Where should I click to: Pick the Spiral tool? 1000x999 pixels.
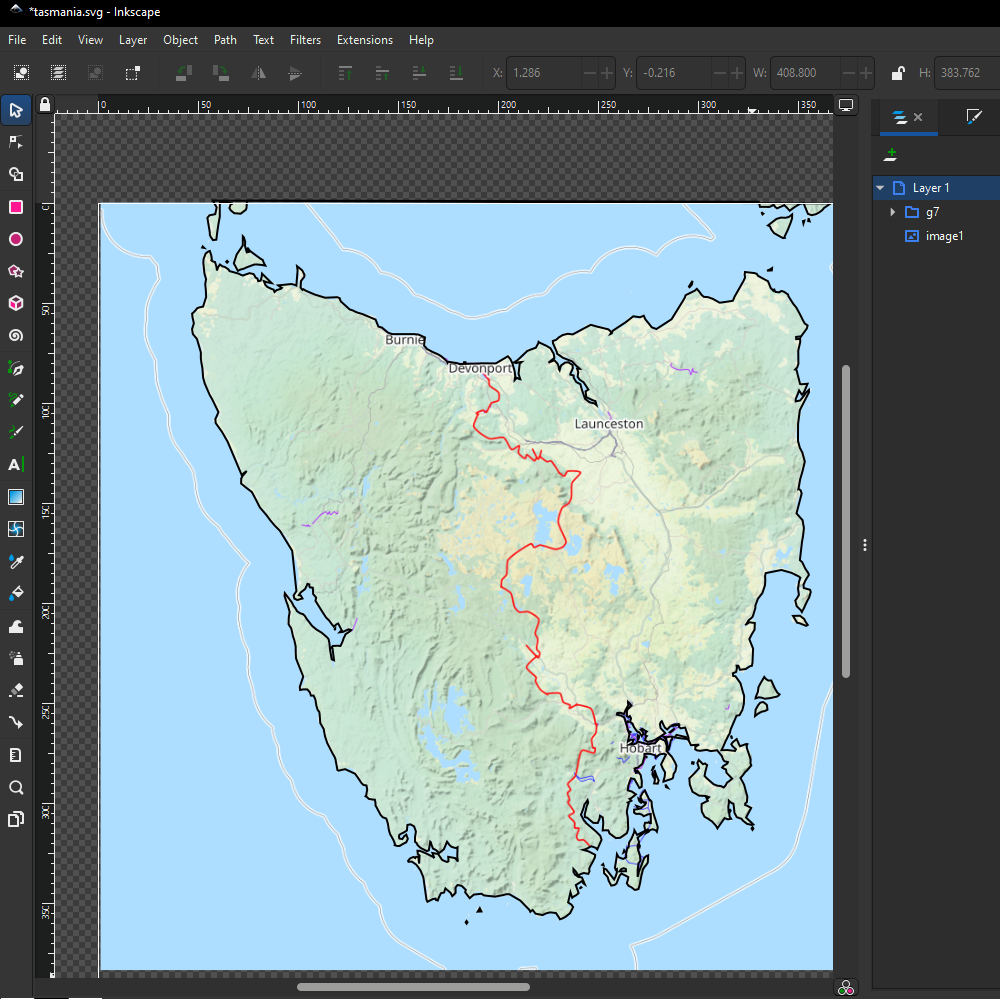click(16, 335)
